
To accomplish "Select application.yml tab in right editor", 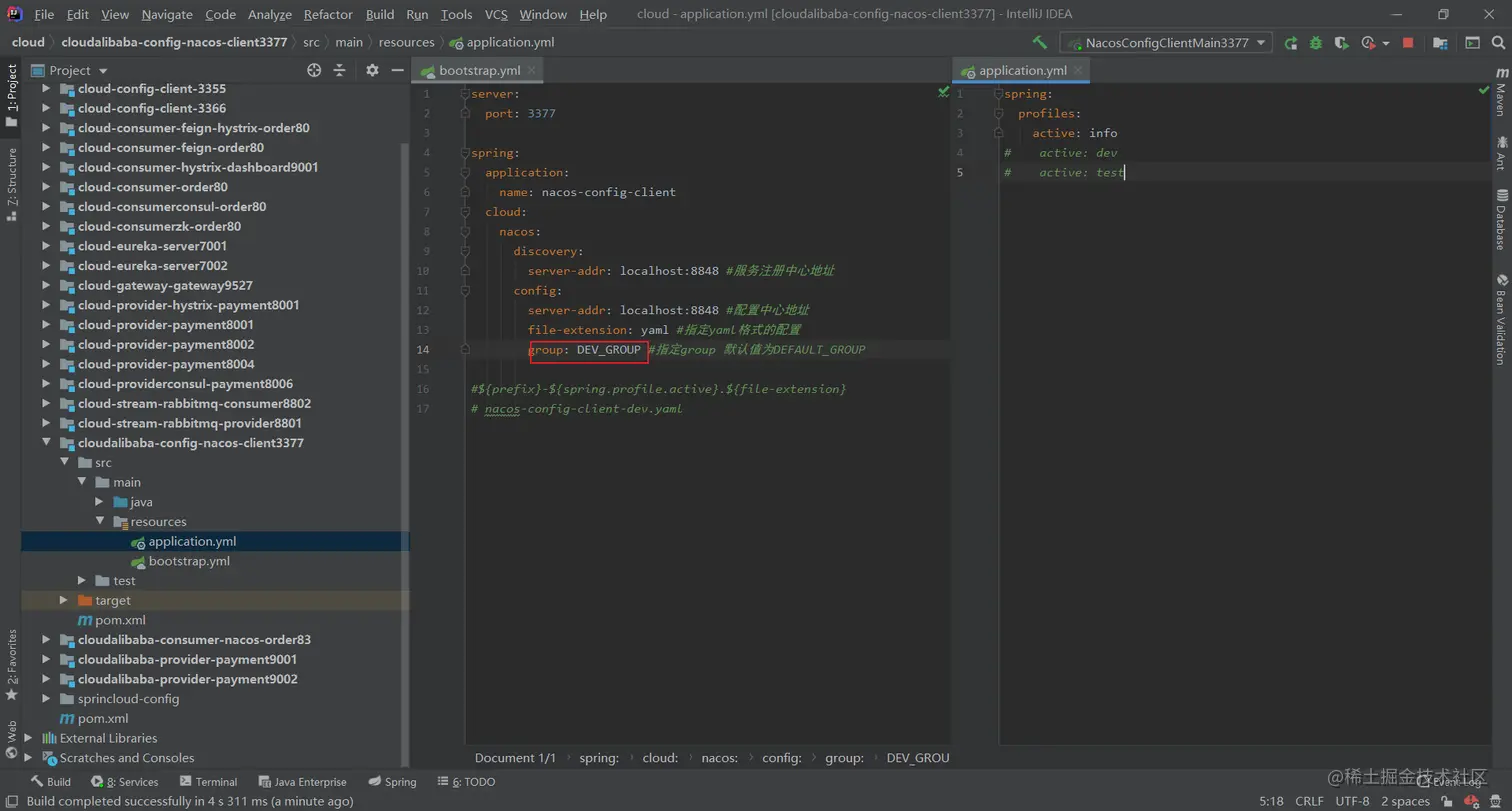I will [1022, 70].
